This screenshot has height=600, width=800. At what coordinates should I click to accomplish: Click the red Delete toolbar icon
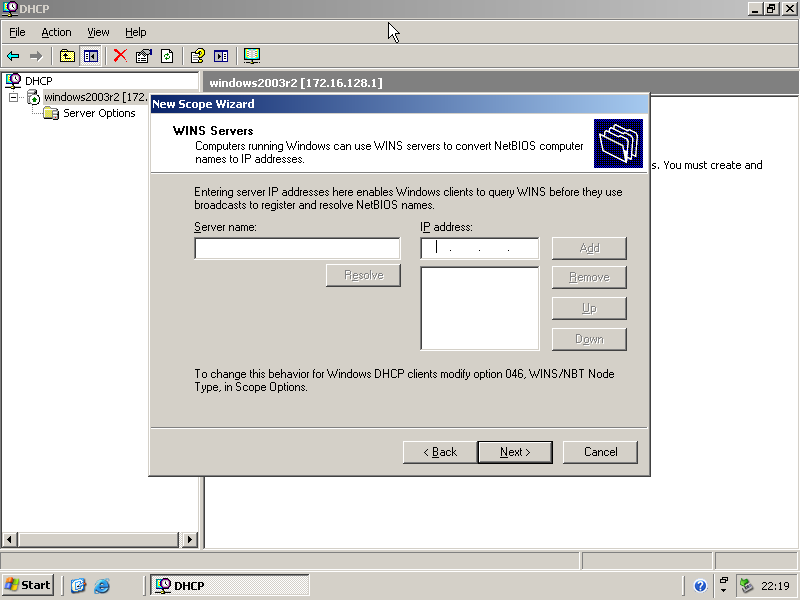click(x=120, y=56)
